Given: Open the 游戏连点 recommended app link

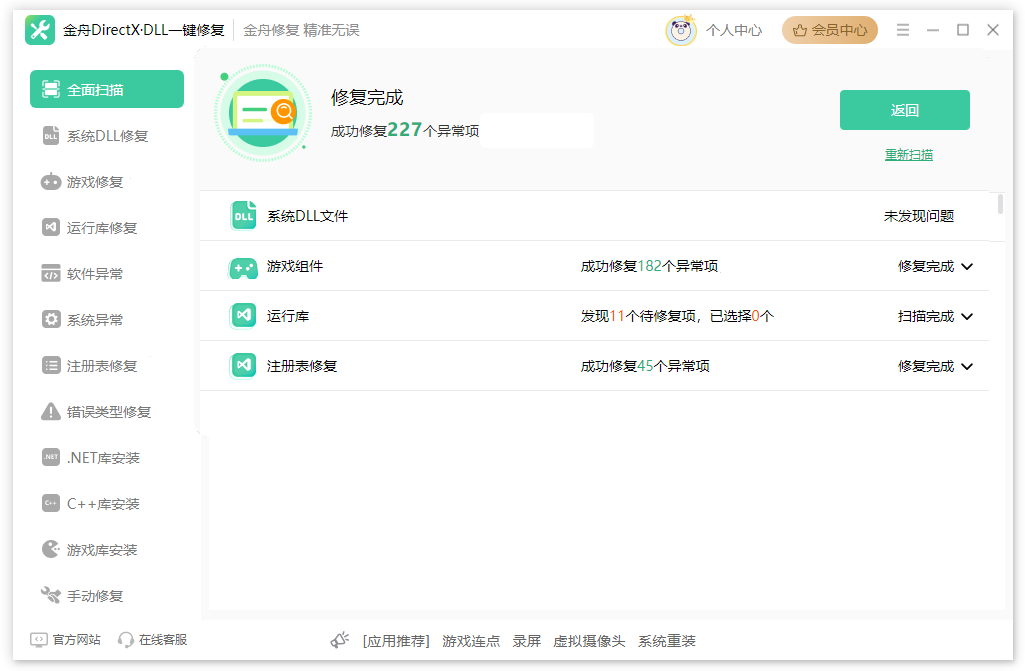Looking at the screenshot, I should [x=471, y=641].
